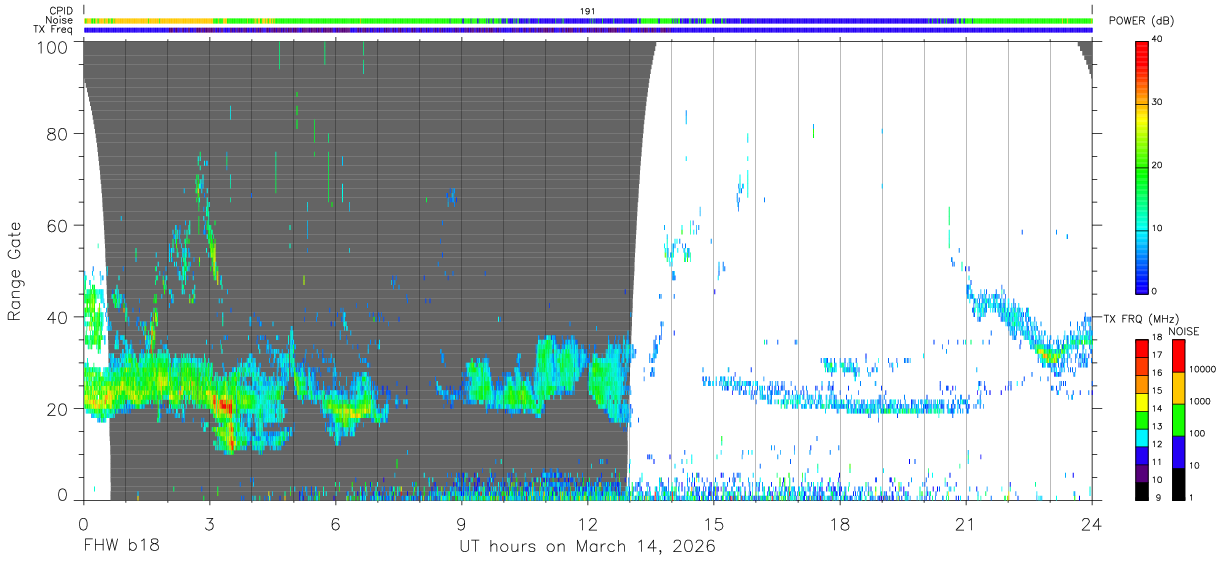Click the 40 range gate tick label
The height and width of the screenshot is (567, 1228).
click(x=58, y=317)
